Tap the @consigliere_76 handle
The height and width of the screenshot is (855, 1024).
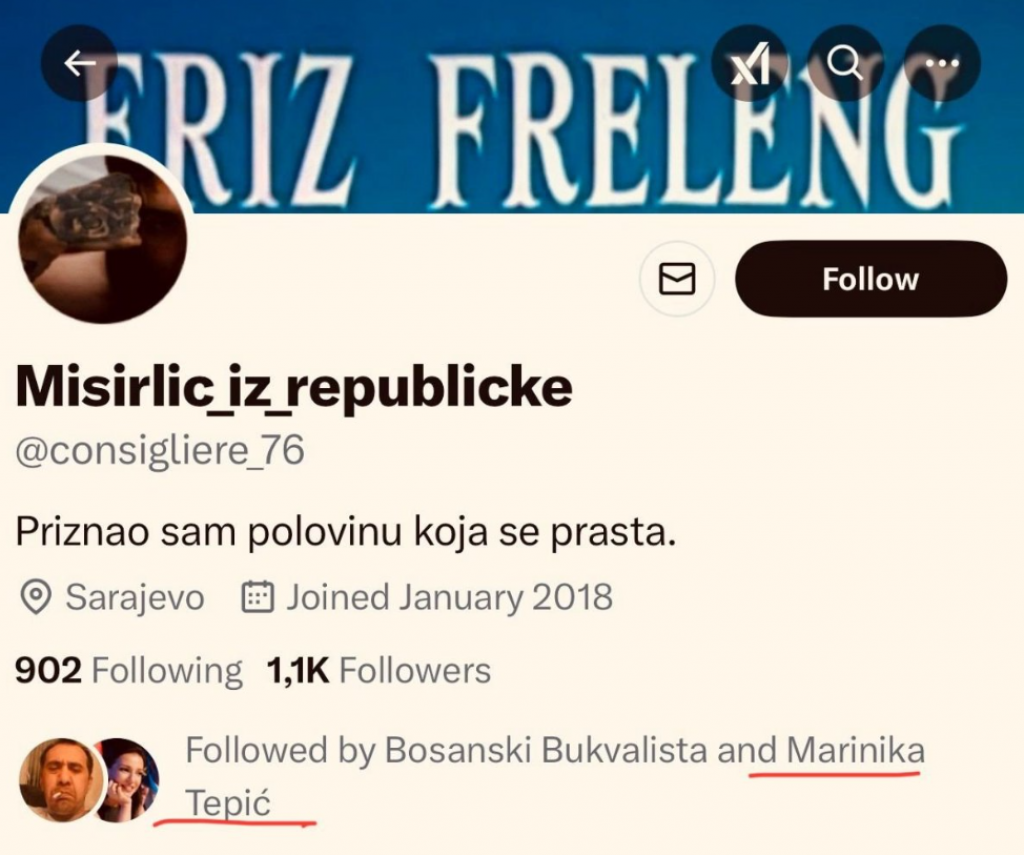pos(158,449)
